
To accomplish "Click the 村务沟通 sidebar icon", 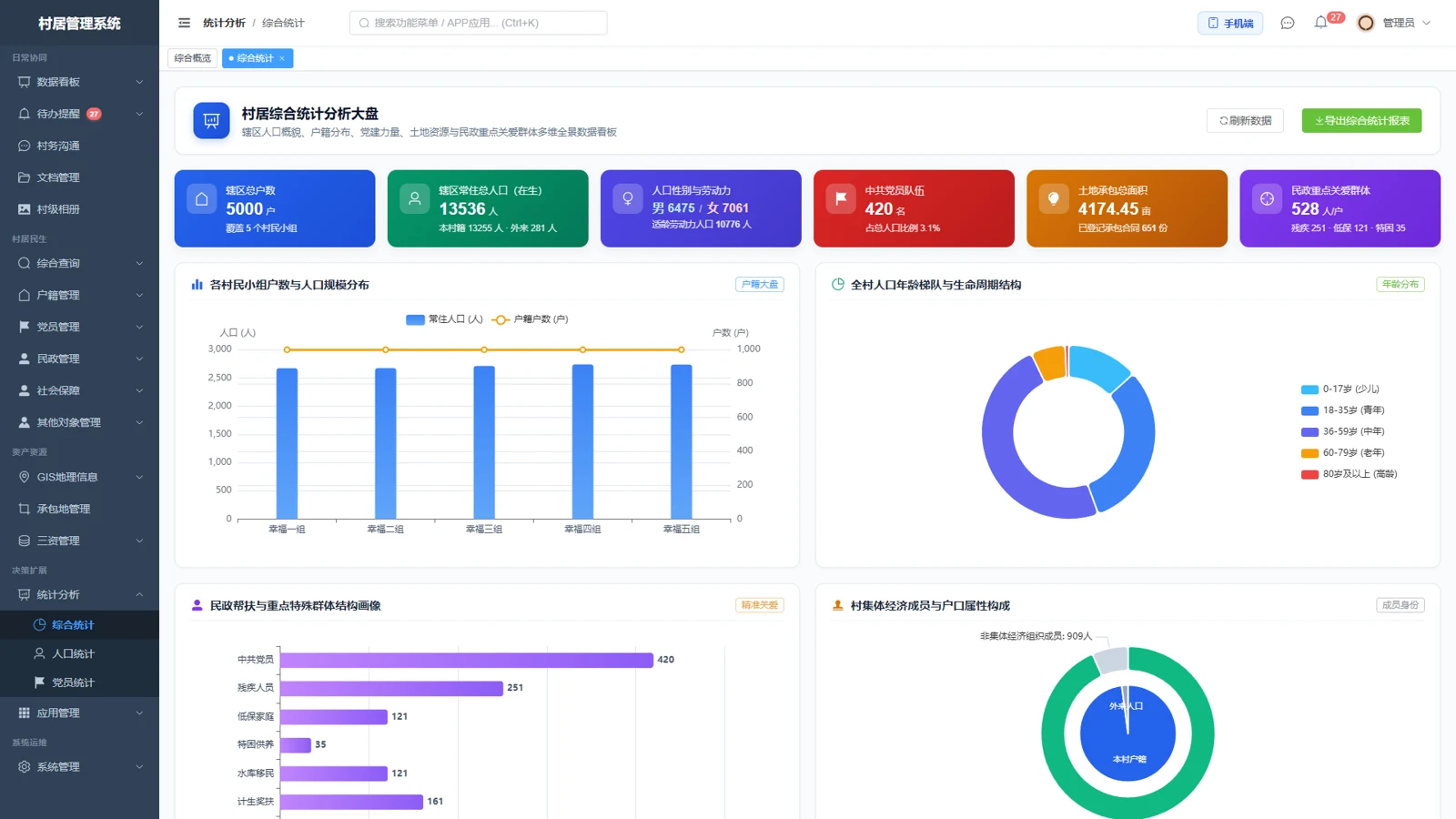I will coord(25,146).
